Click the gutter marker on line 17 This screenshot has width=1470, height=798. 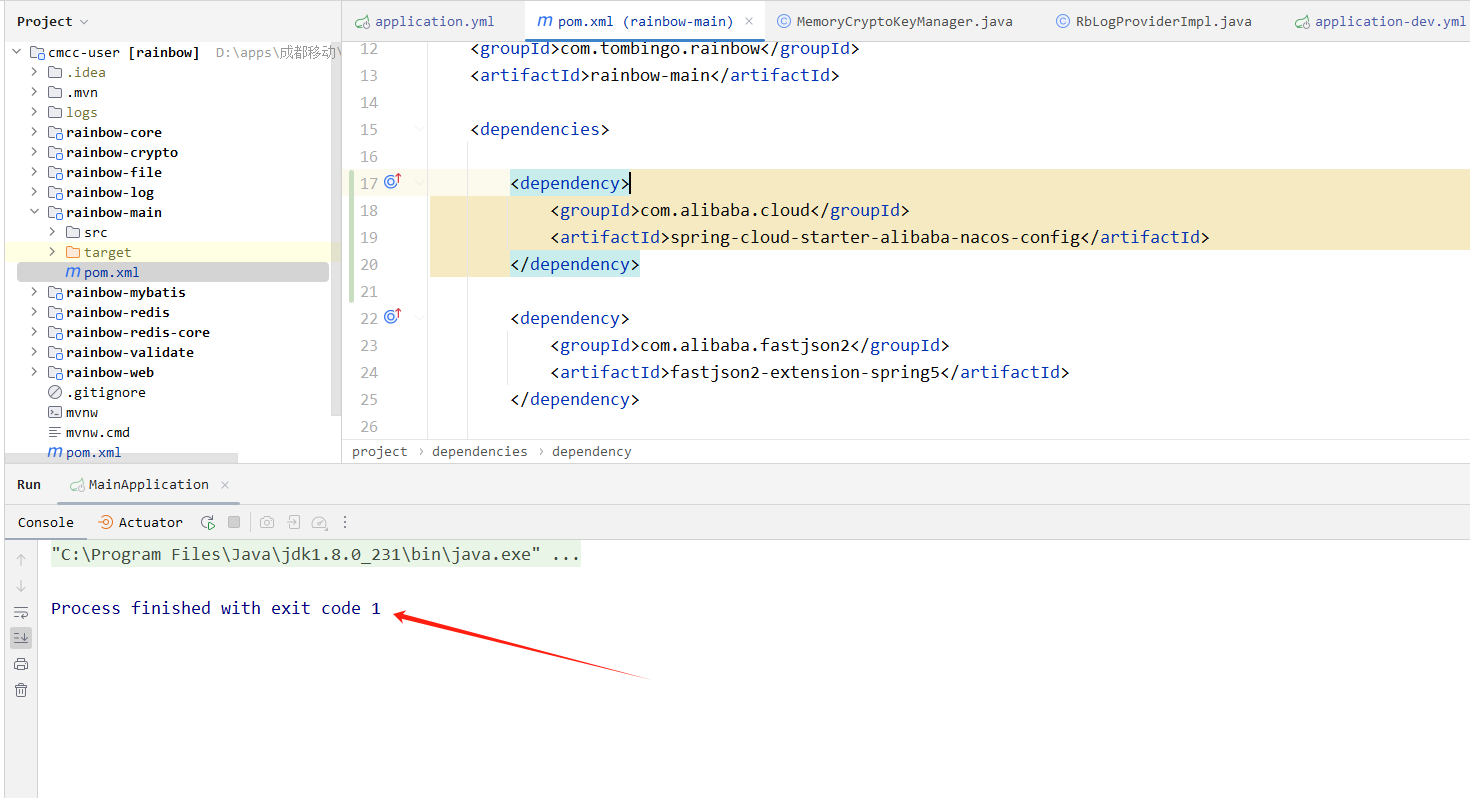[x=392, y=181]
